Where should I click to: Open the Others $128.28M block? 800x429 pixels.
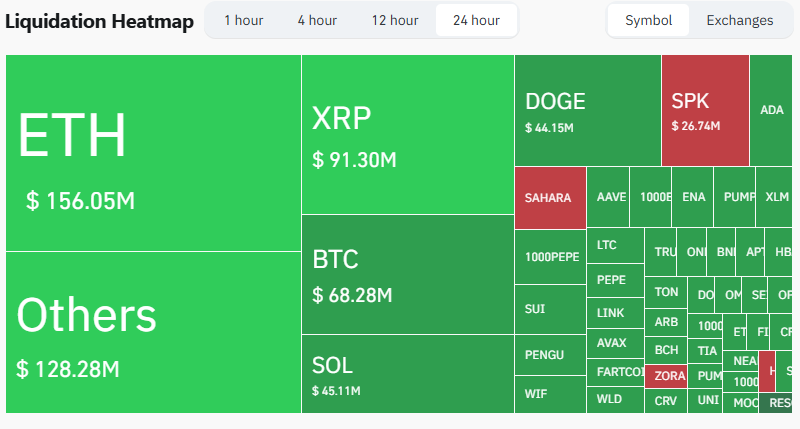[153, 332]
